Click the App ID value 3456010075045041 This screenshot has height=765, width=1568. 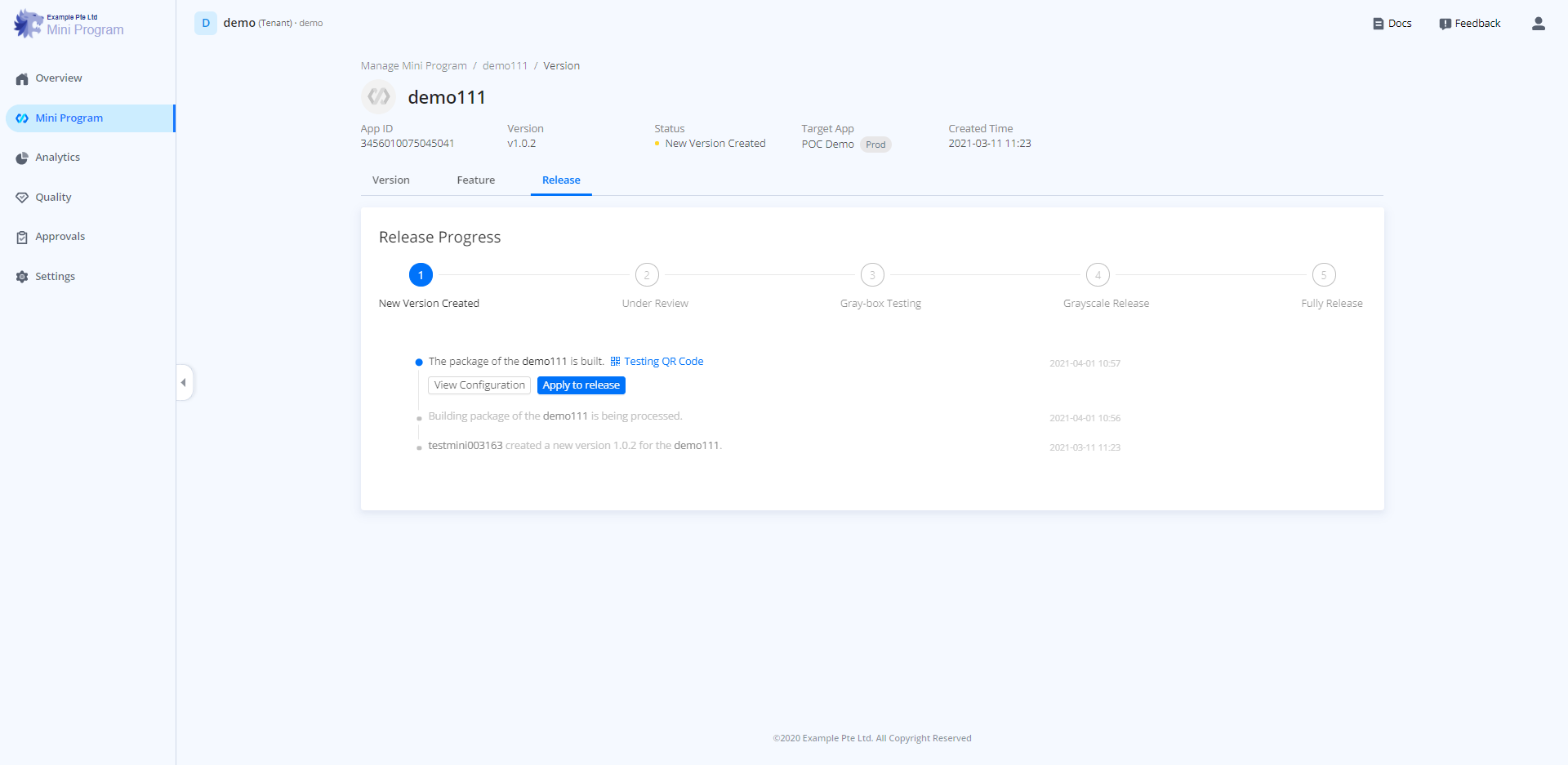[x=408, y=144]
